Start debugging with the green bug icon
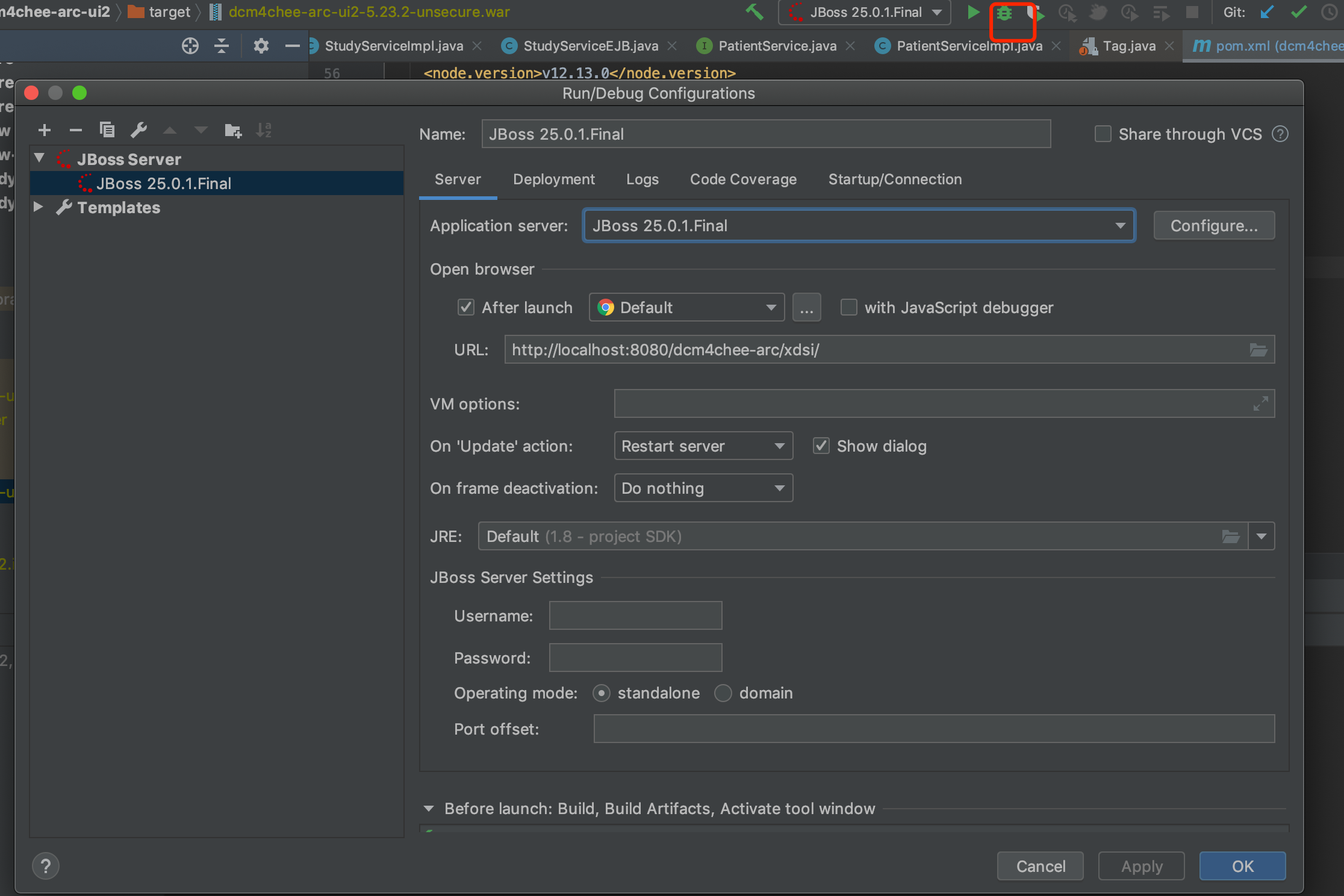Screen dimensions: 1344x896 pyautogui.click(x=1004, y=13)
